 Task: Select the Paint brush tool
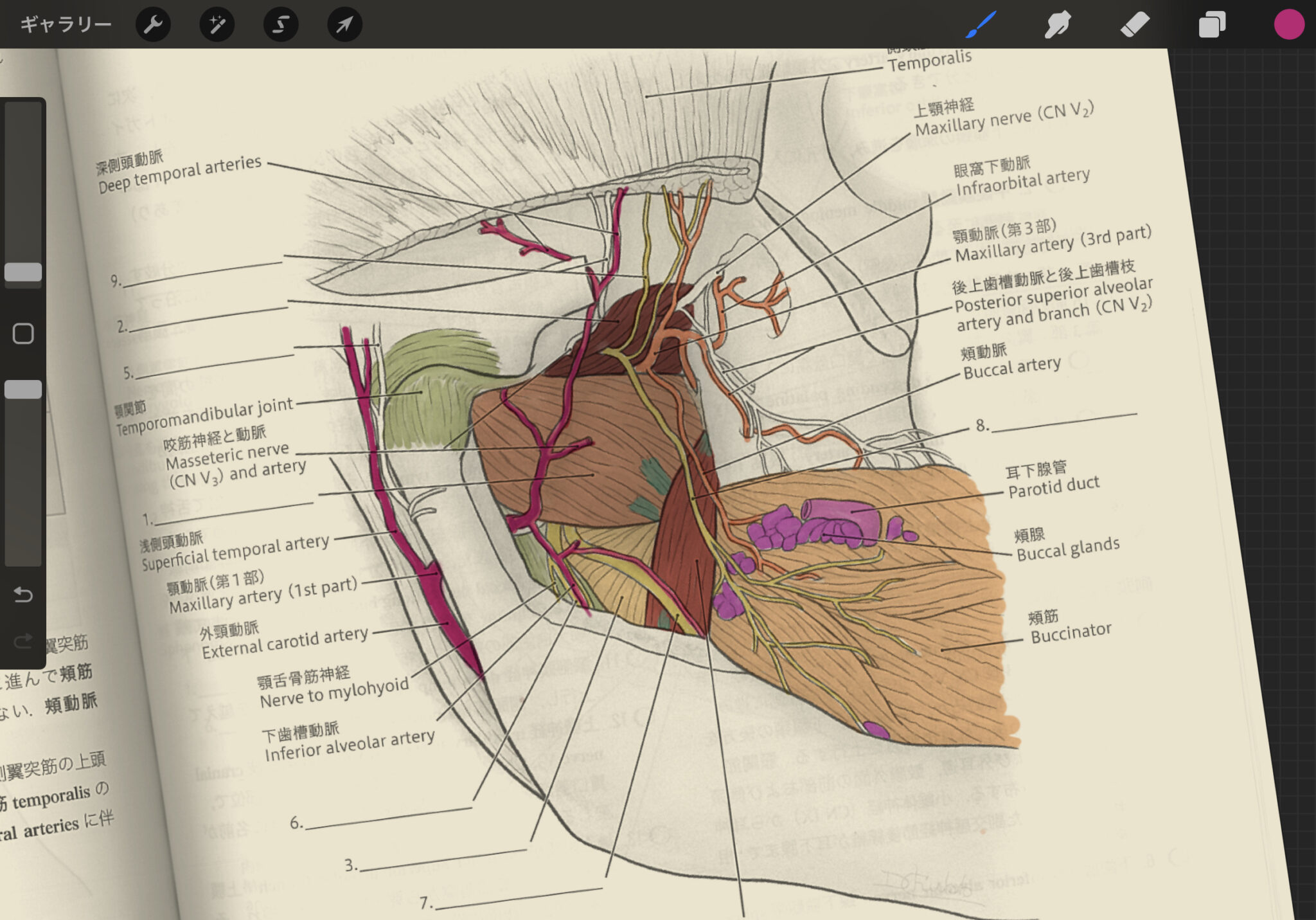(981, 24)
